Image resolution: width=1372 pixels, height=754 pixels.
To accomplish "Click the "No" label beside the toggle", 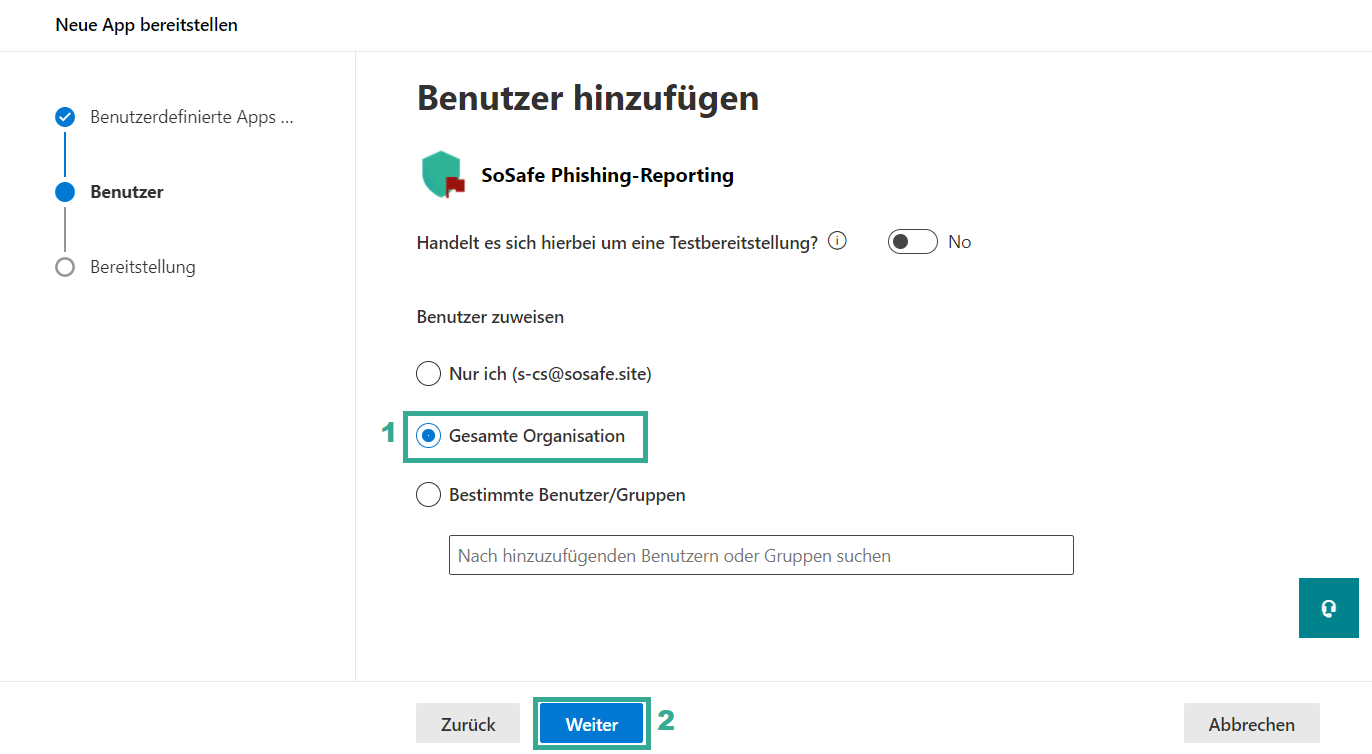I will point(959,242).
